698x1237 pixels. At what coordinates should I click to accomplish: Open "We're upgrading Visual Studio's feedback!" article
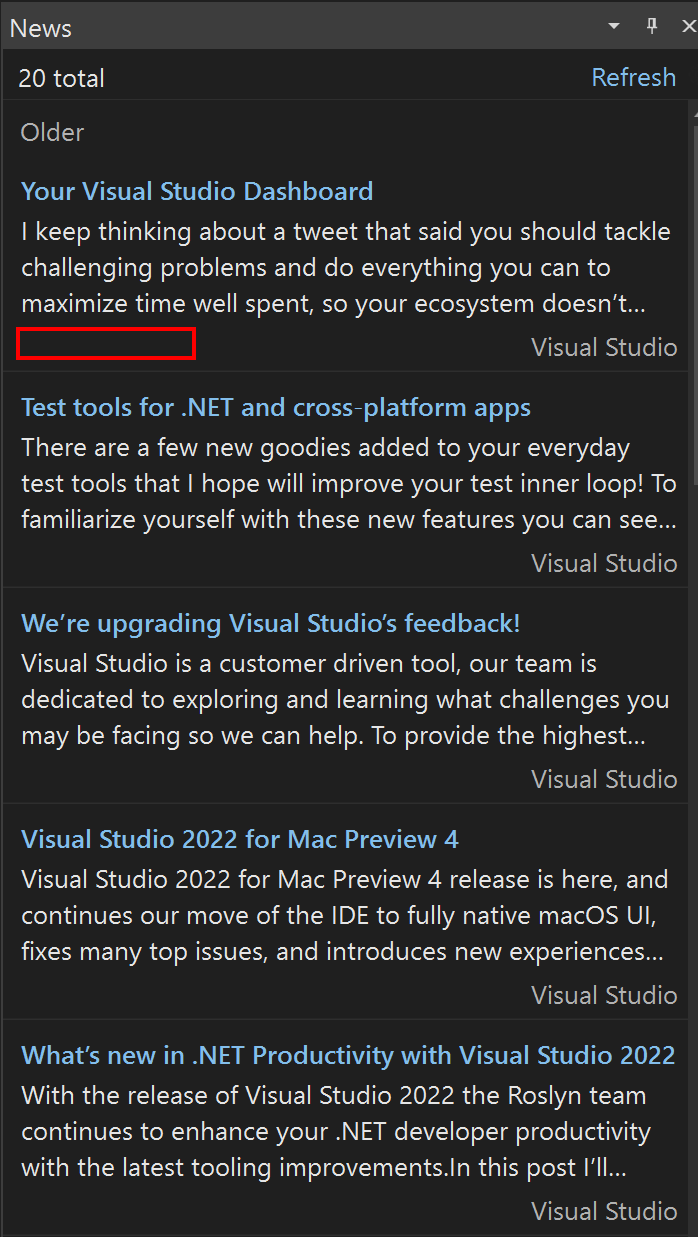pyautogui.click(x=271, y=623)
